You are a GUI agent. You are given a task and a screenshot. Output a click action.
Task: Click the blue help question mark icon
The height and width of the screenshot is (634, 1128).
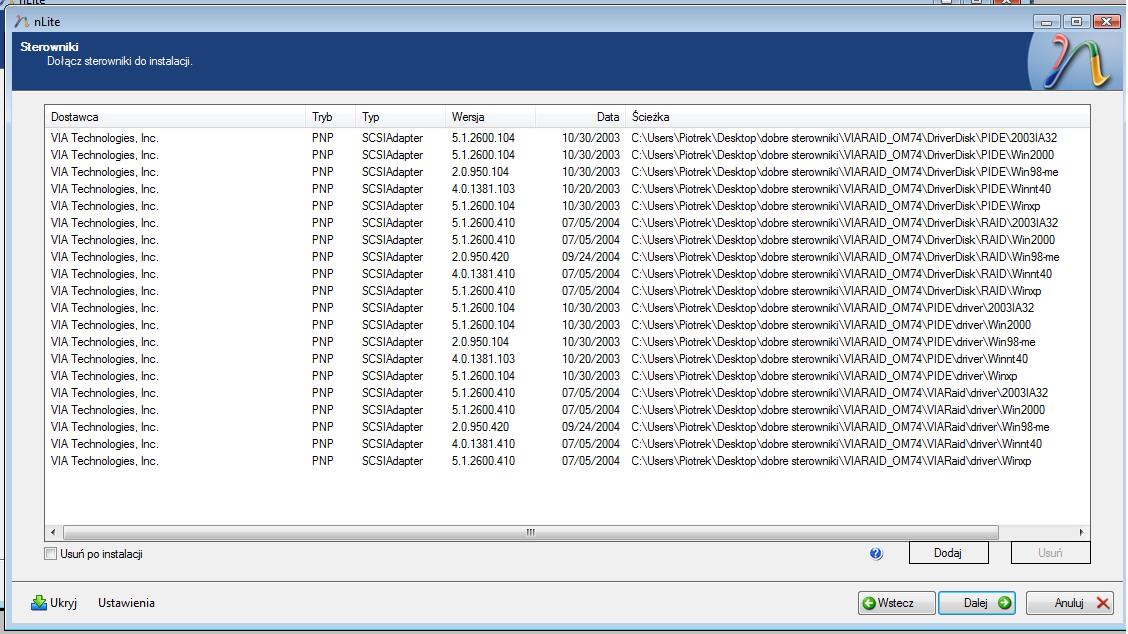(x=875, y=553)
